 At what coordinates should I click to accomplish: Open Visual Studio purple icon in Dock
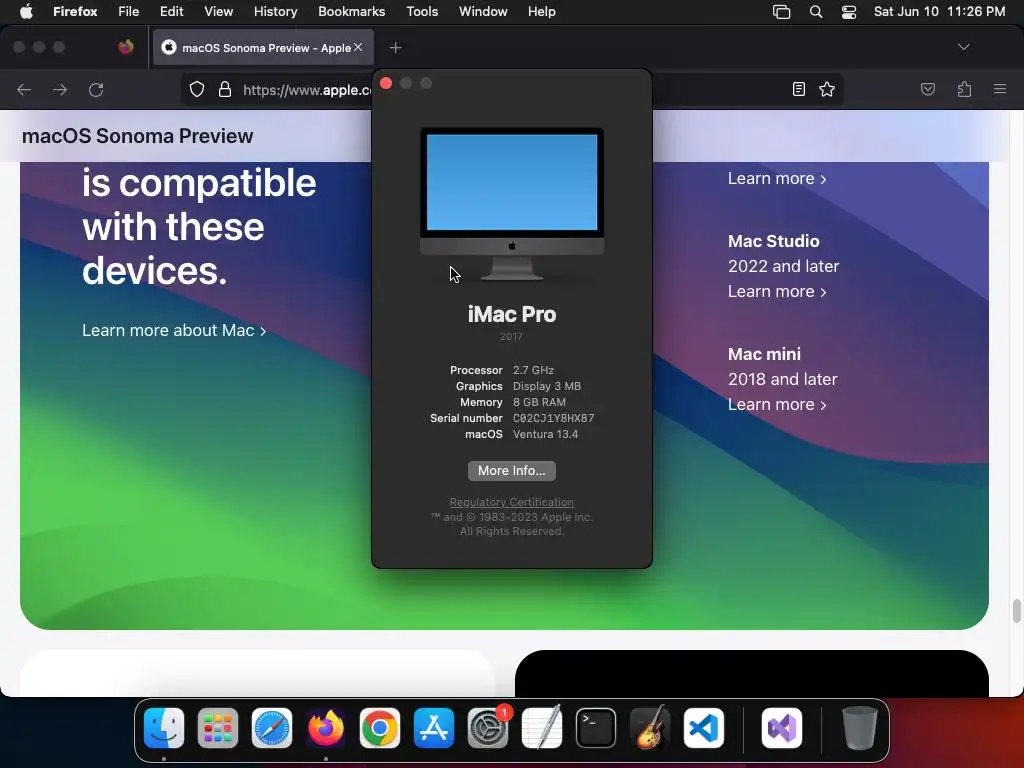tap(782, 728)
